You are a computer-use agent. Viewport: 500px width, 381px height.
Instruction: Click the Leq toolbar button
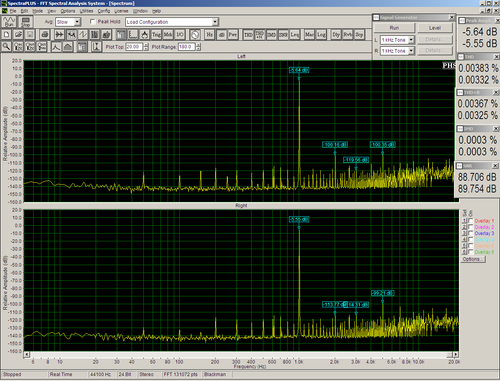[295, 34]
